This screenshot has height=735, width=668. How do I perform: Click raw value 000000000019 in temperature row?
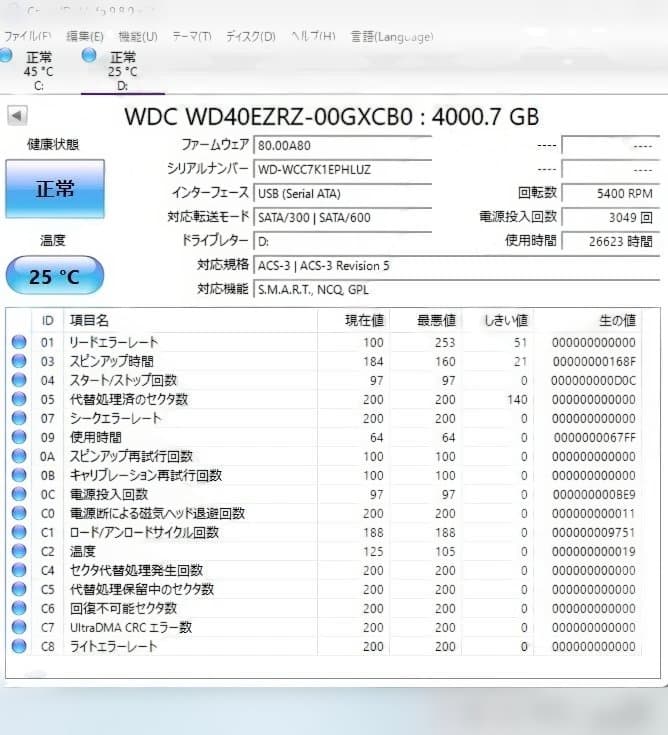[x=593, y=551]
